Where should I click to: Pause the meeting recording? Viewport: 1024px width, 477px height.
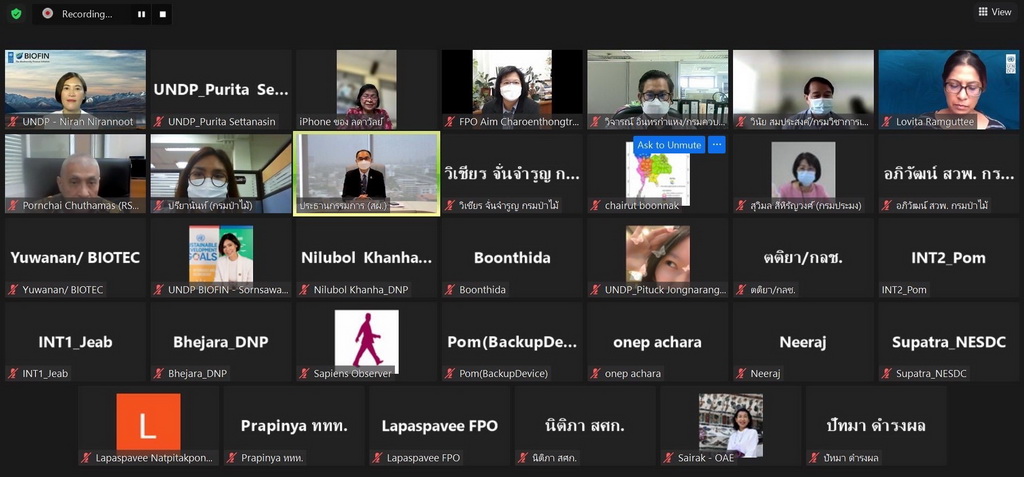pyautogui.click(x=141, y=15)
